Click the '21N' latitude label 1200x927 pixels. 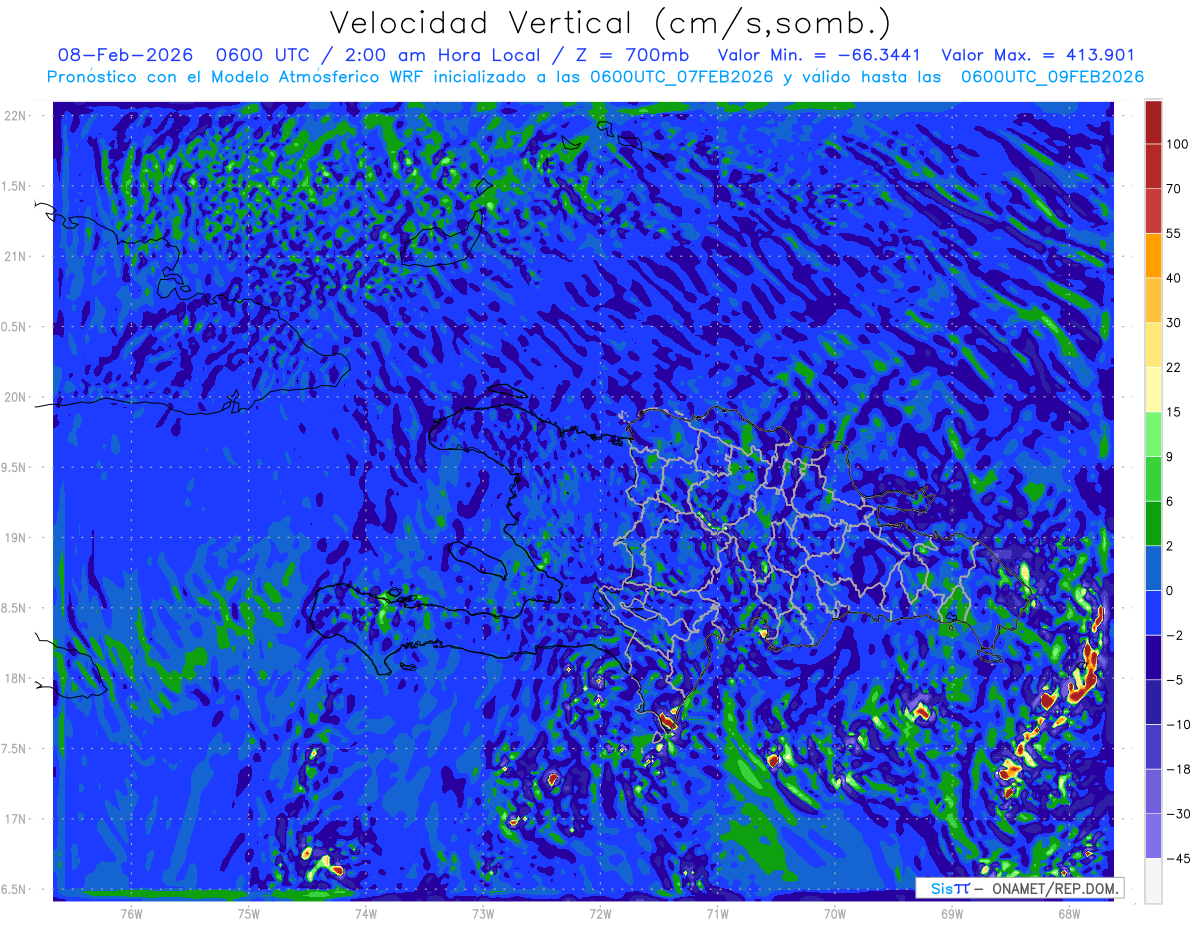pos(15,256)
